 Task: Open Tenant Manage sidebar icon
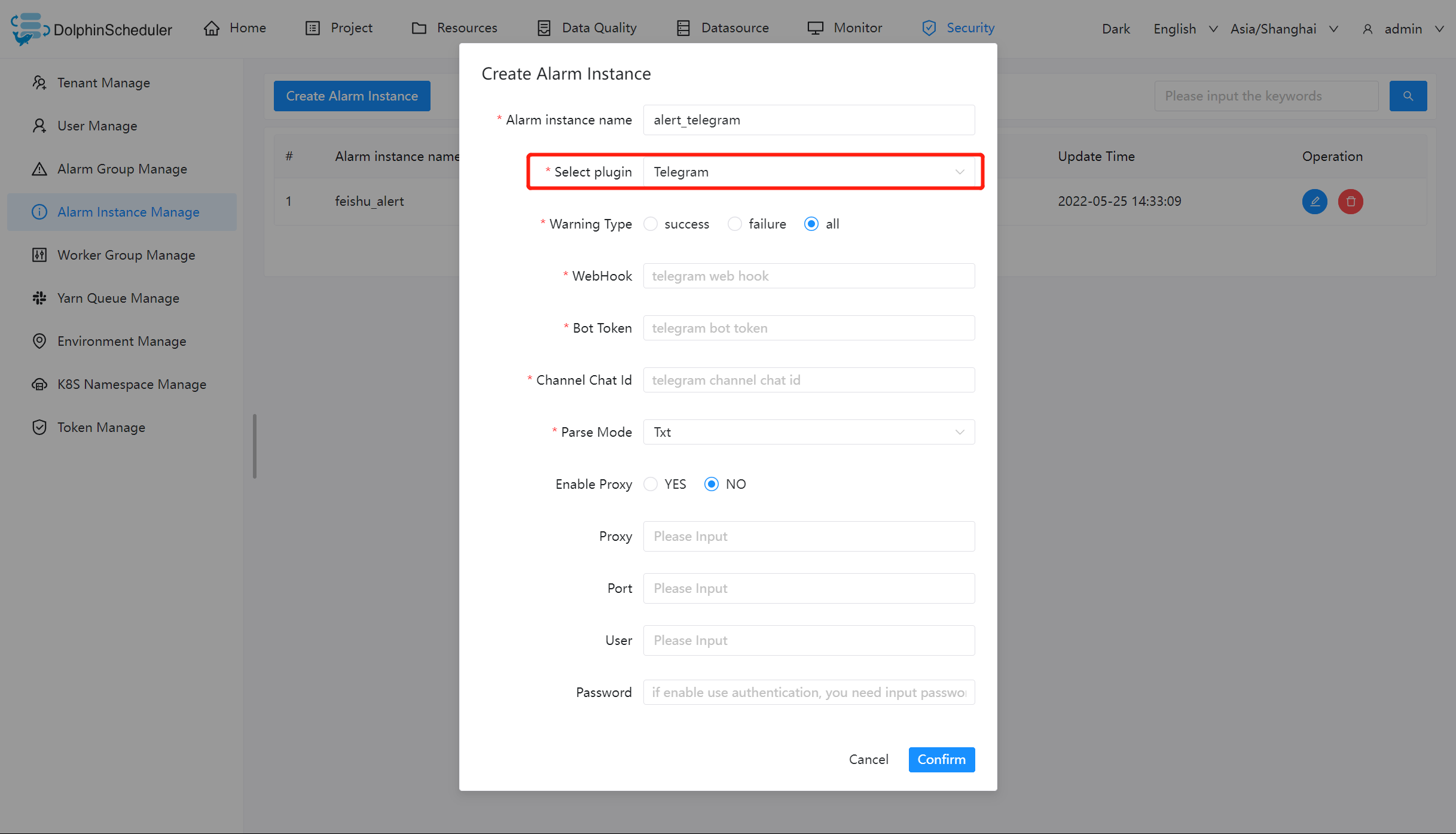(39, 83)
